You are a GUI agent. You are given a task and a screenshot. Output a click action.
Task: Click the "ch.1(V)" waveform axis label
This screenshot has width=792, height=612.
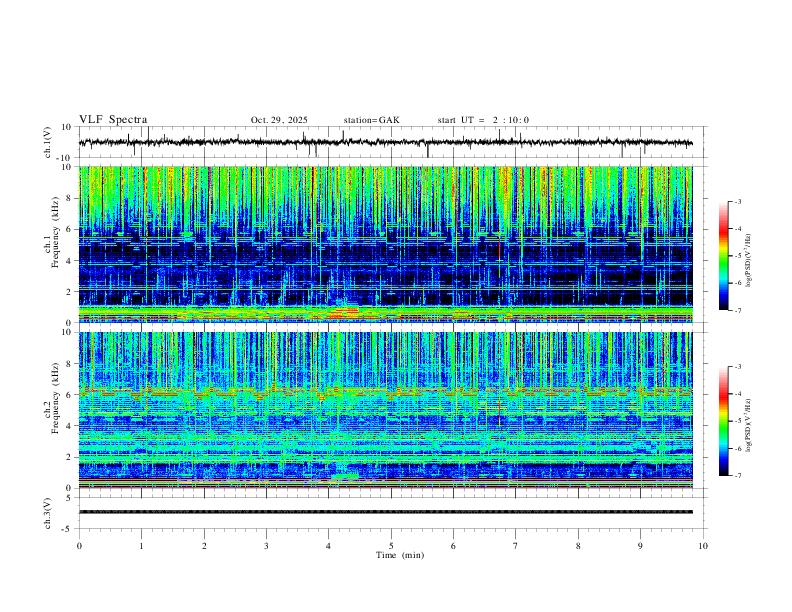48,142
